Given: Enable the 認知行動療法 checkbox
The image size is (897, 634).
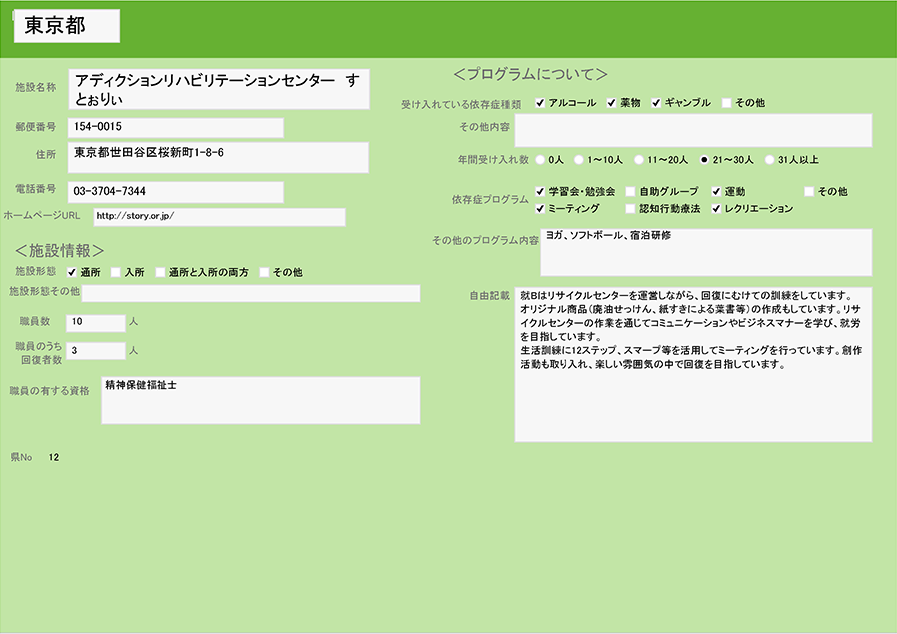Looking at the screenshot, I should pyautogui.click(x=630, y=209).
